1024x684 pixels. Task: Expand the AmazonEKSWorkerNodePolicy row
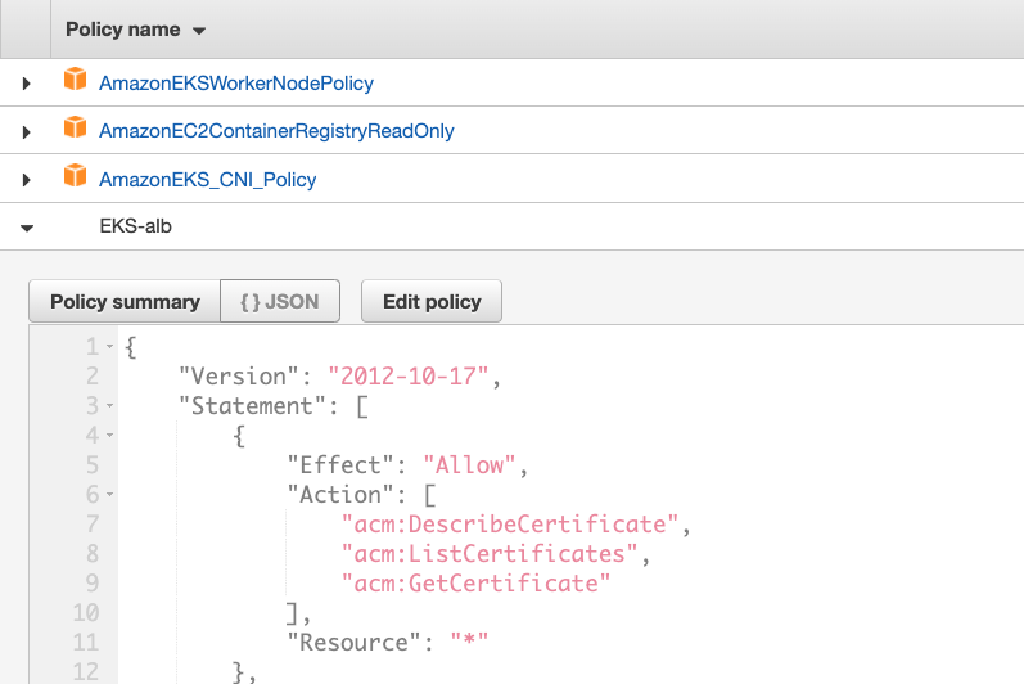27,83
